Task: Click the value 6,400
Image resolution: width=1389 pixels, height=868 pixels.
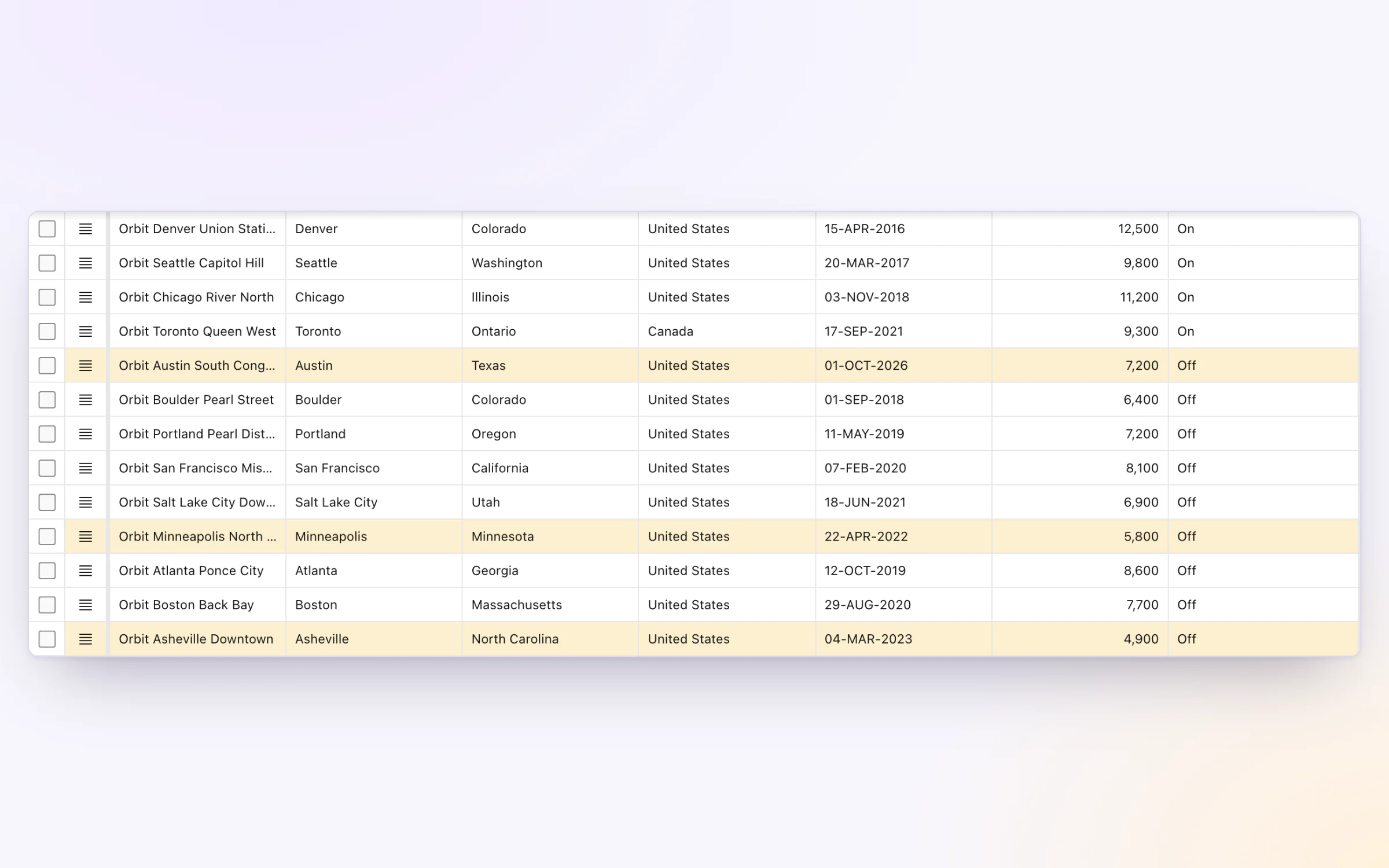Action: click(x=1141, y=400)
